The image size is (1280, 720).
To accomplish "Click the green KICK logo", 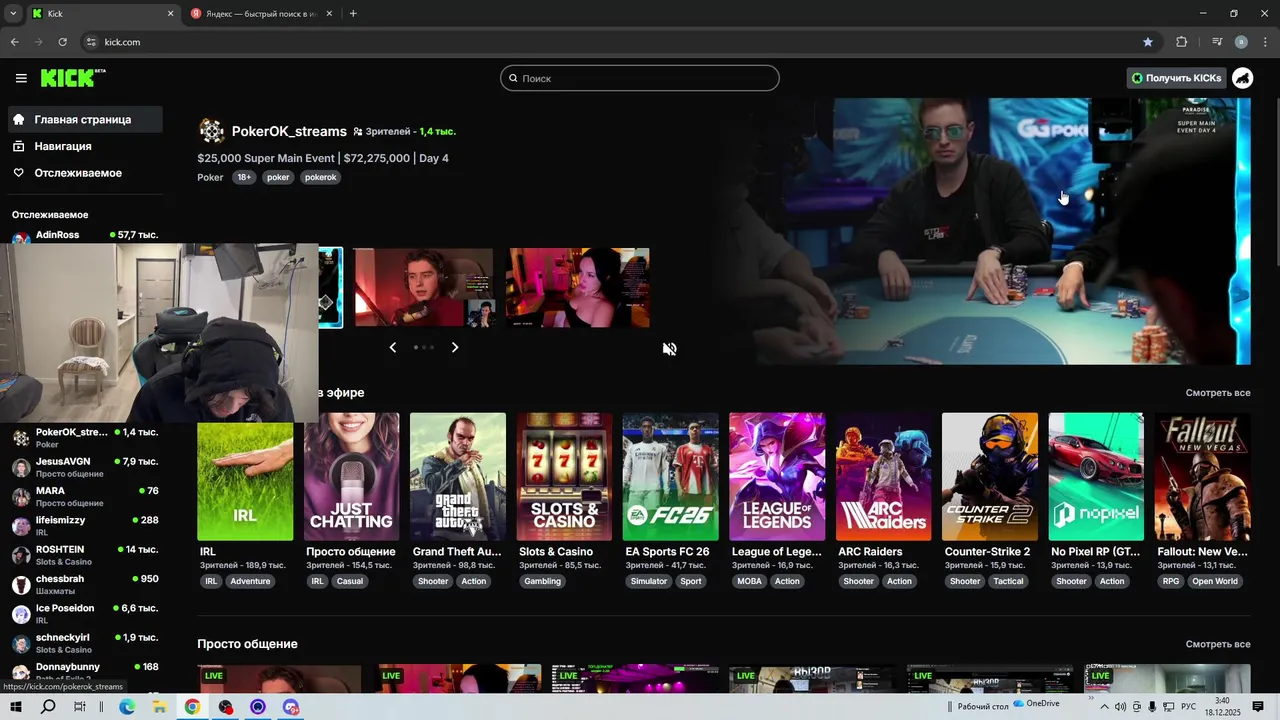I will click(72, 78).
